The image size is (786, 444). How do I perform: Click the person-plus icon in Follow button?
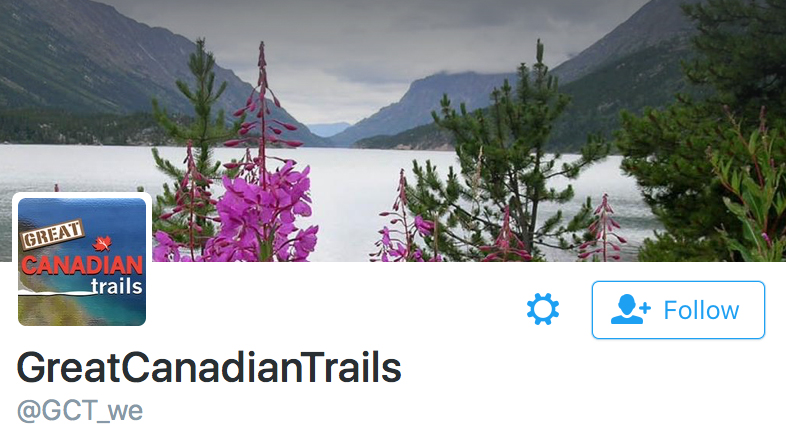631,309
